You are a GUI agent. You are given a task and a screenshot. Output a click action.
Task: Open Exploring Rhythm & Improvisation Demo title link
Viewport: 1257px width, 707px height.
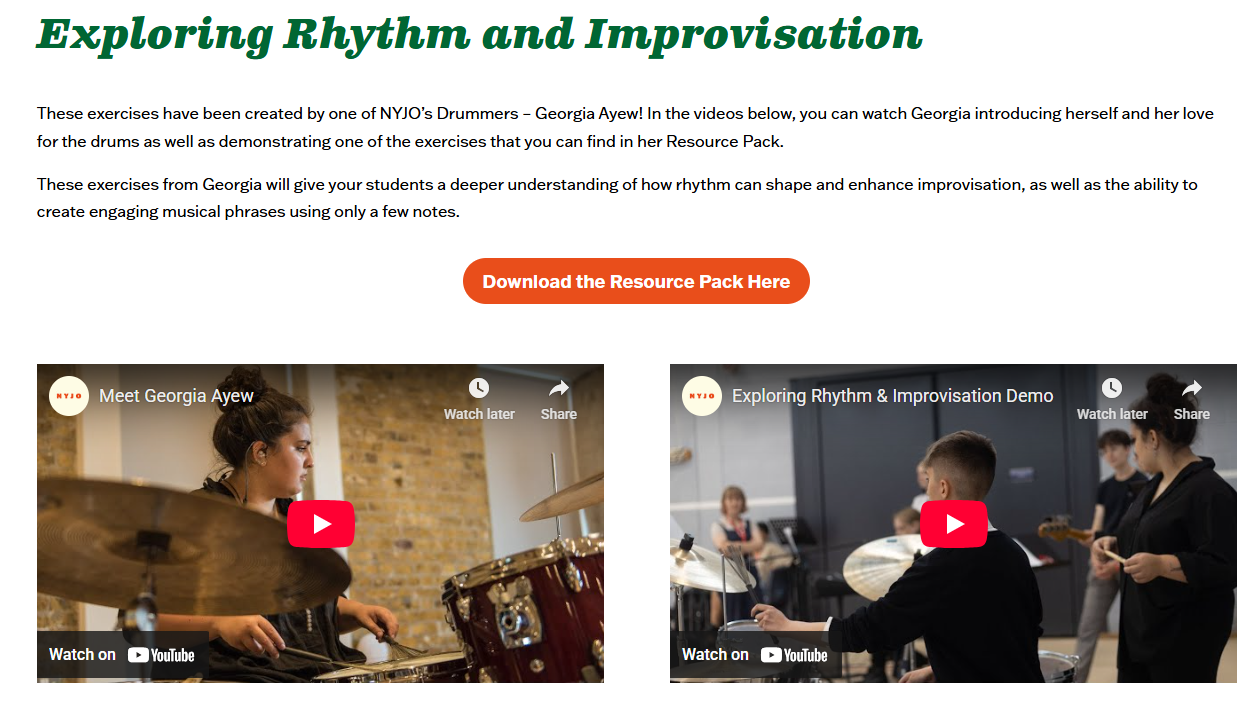click(892, 396)
